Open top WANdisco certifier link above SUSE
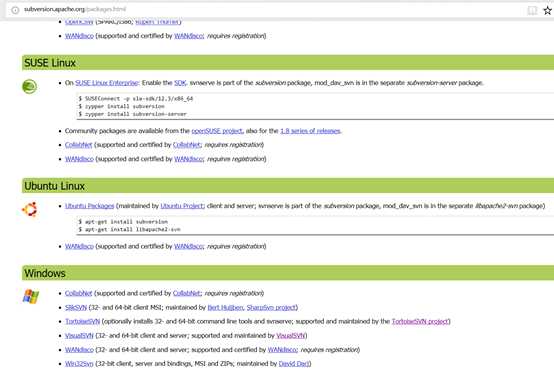Viewport: 554px width, 377px height. pyautogui.click(x=189, y=36)
